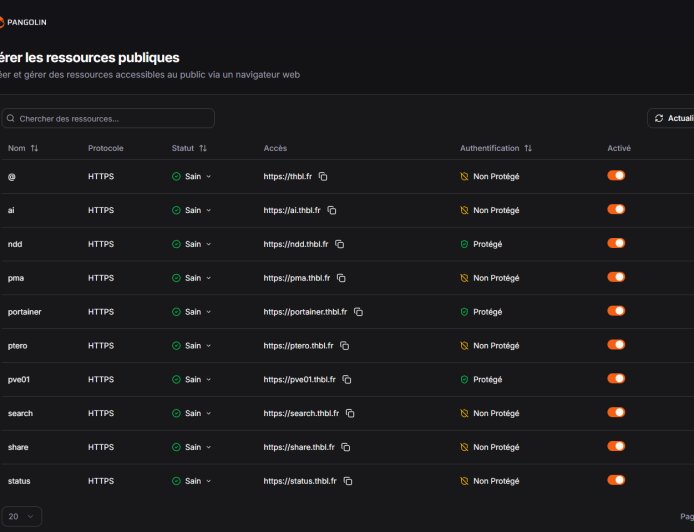Focus the Chercher des ressources search field
The height and width of the screenshot is (532, 694).
pyautogui.click(x=108, y=118)
